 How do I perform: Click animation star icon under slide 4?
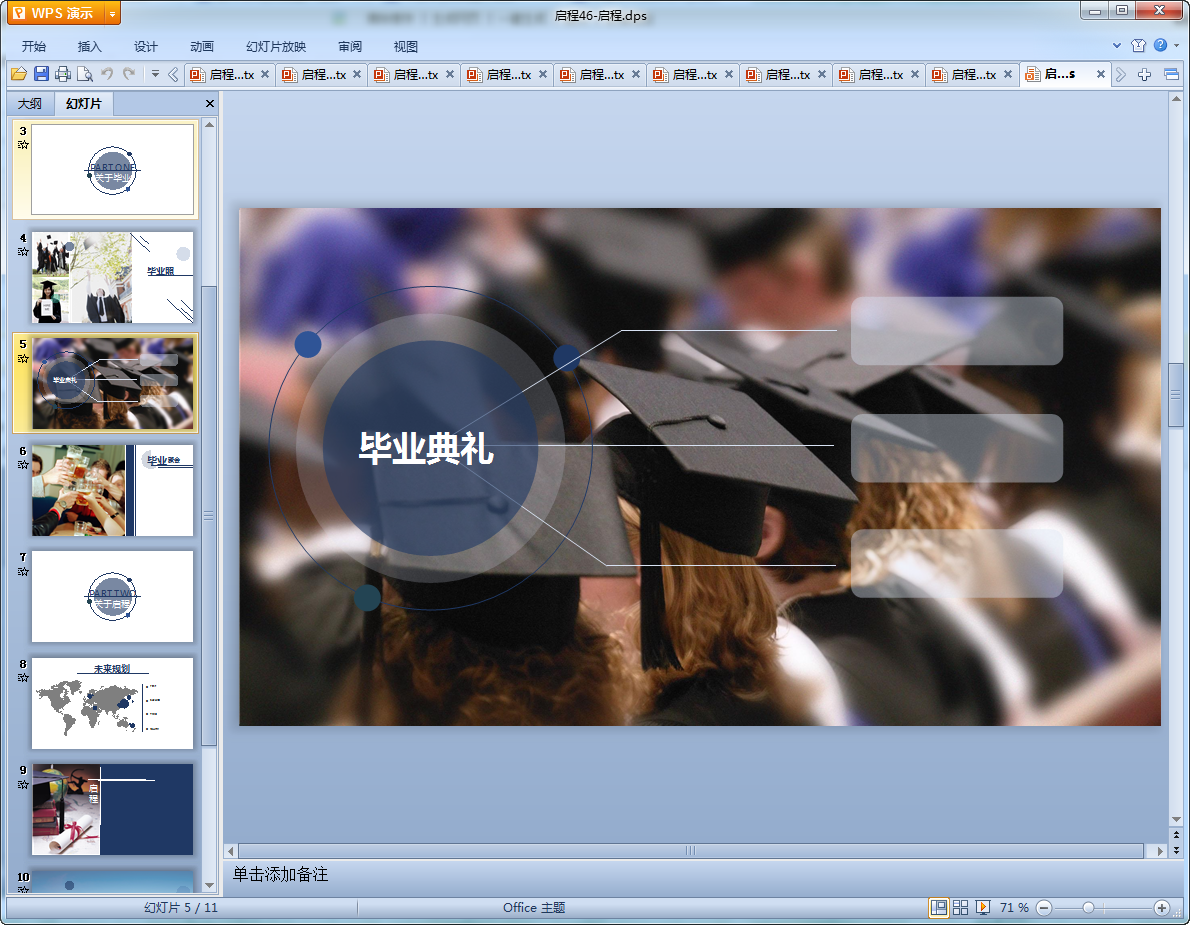23,252
